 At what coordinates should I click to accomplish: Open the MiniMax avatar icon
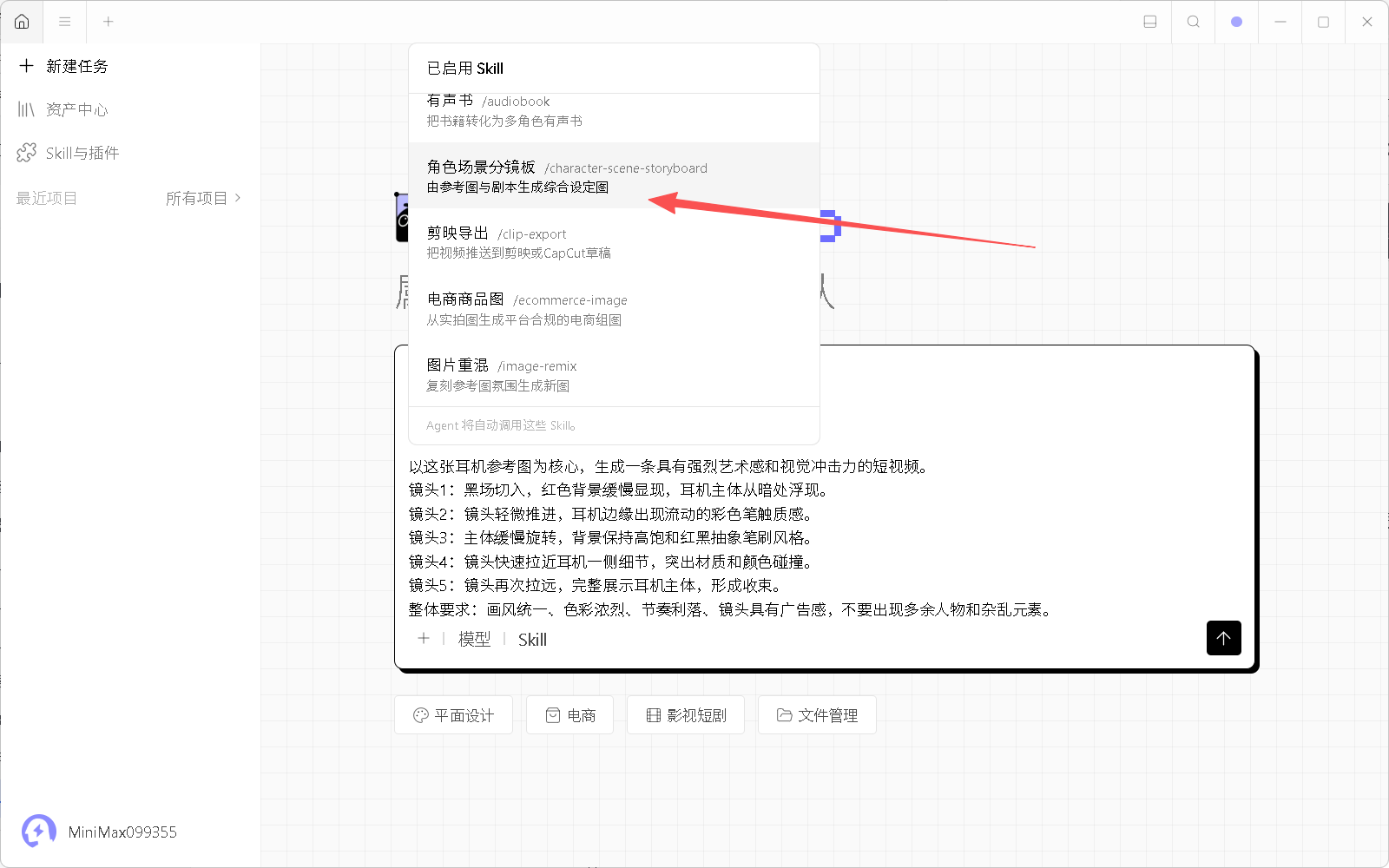(39, 832)
